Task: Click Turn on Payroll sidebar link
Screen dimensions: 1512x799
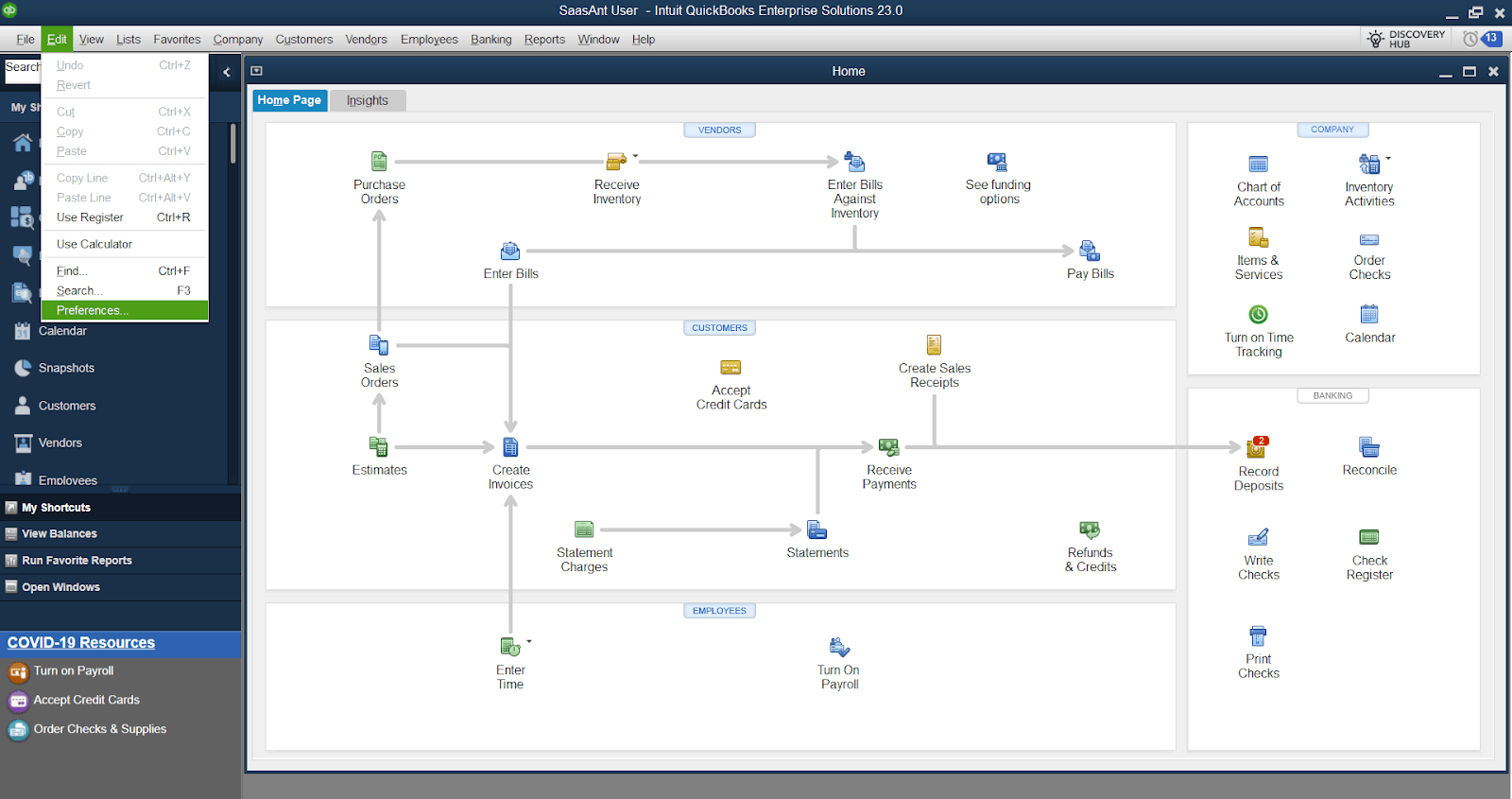Action: click(x=73, y=671)
